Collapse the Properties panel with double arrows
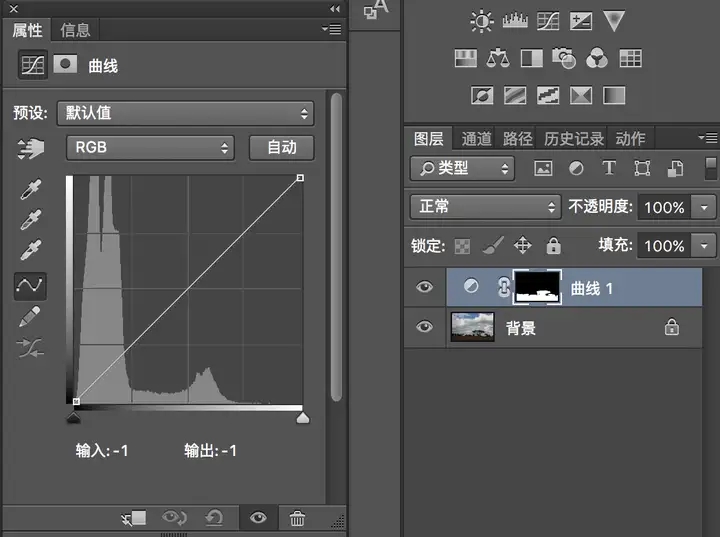Image resolution: width=720 pixels, height=537 pixels. 335,9
